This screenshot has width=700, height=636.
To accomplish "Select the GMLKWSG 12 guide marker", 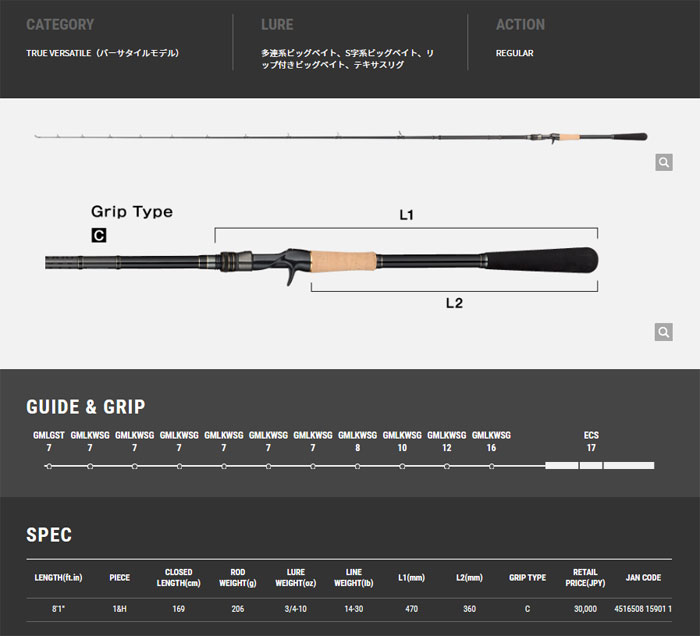I will coord(447,466).
